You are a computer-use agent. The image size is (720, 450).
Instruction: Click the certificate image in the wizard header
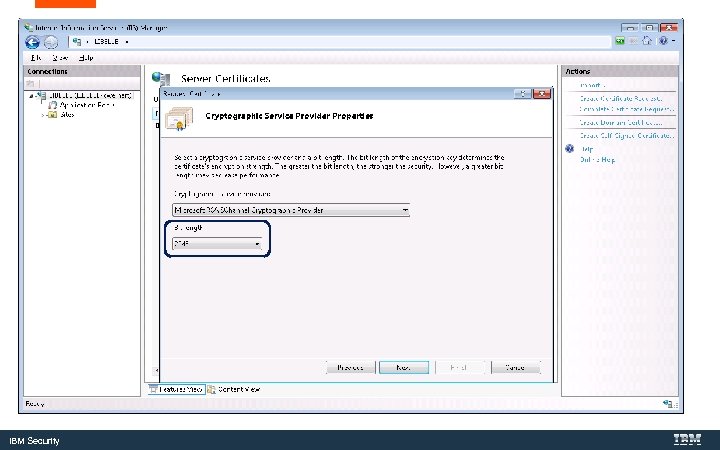(x=179, y=118)
